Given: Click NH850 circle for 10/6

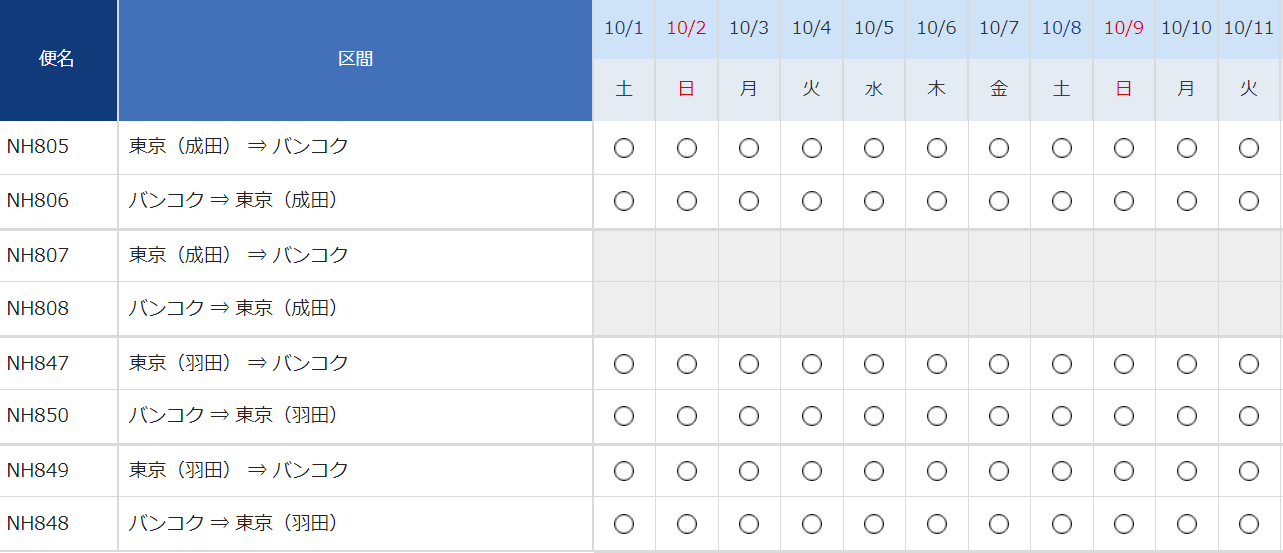Looking at the screenshot, I should [937, 416].
